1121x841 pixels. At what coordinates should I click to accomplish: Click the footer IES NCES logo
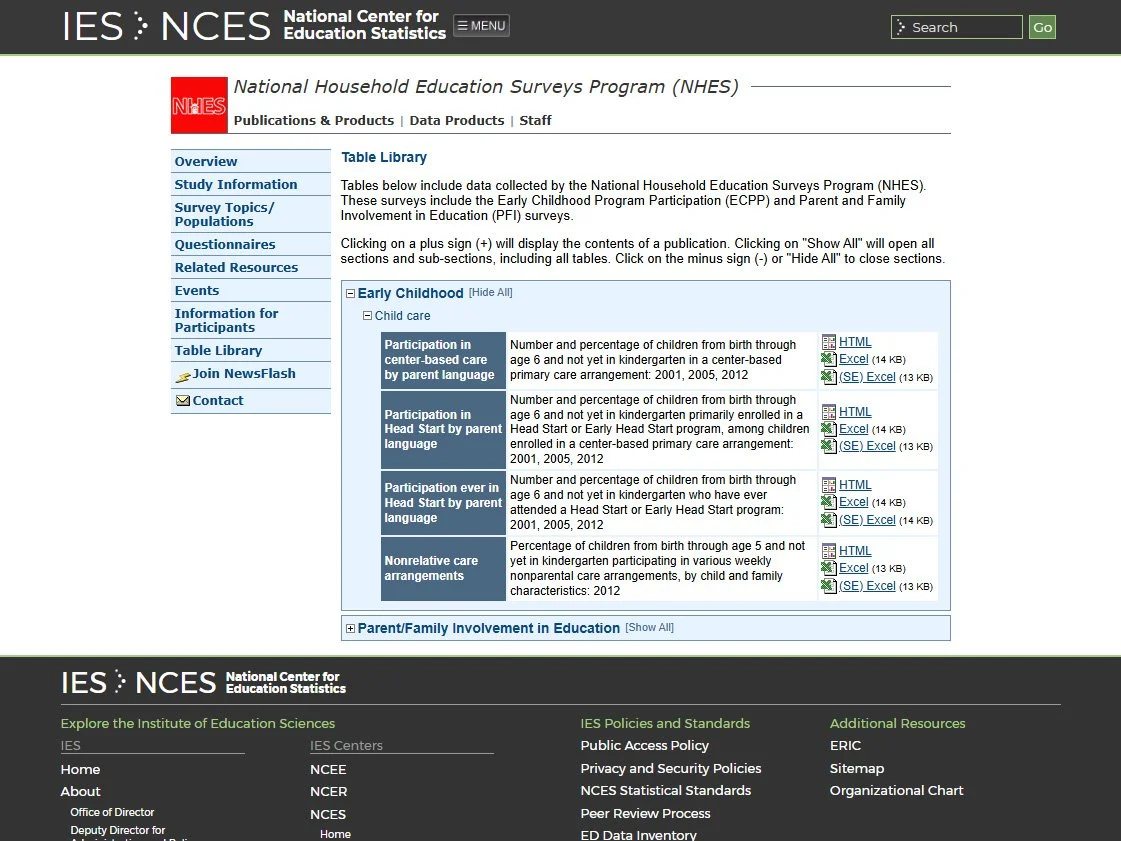[x=203, y=682]
